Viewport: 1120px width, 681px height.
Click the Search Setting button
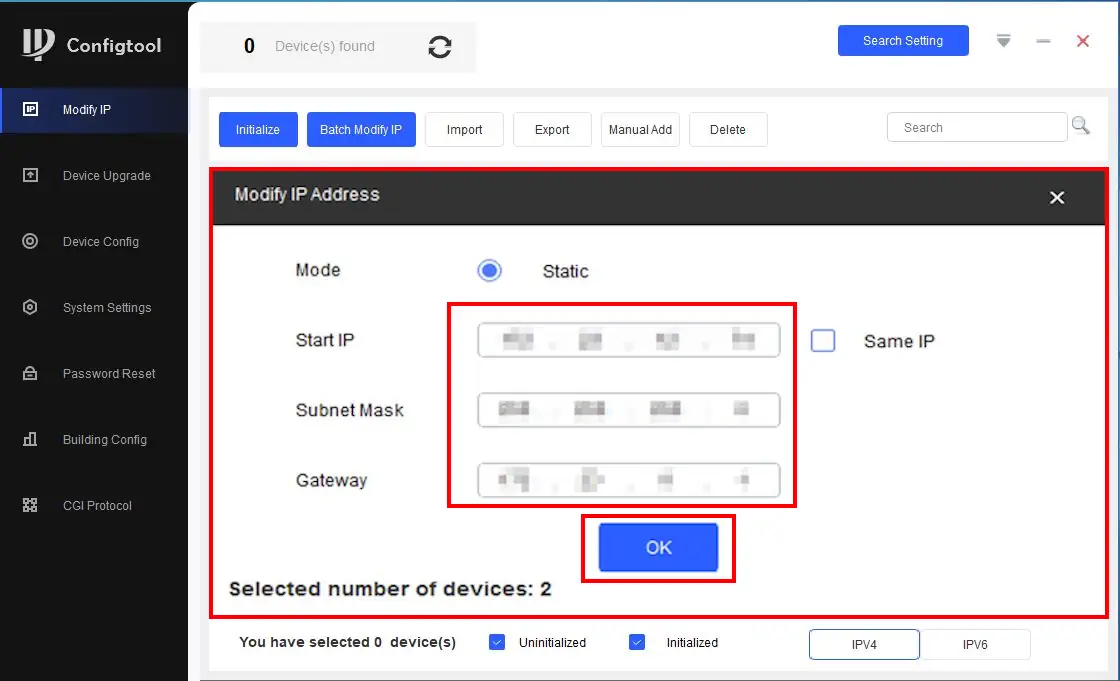tap(902, 41)
